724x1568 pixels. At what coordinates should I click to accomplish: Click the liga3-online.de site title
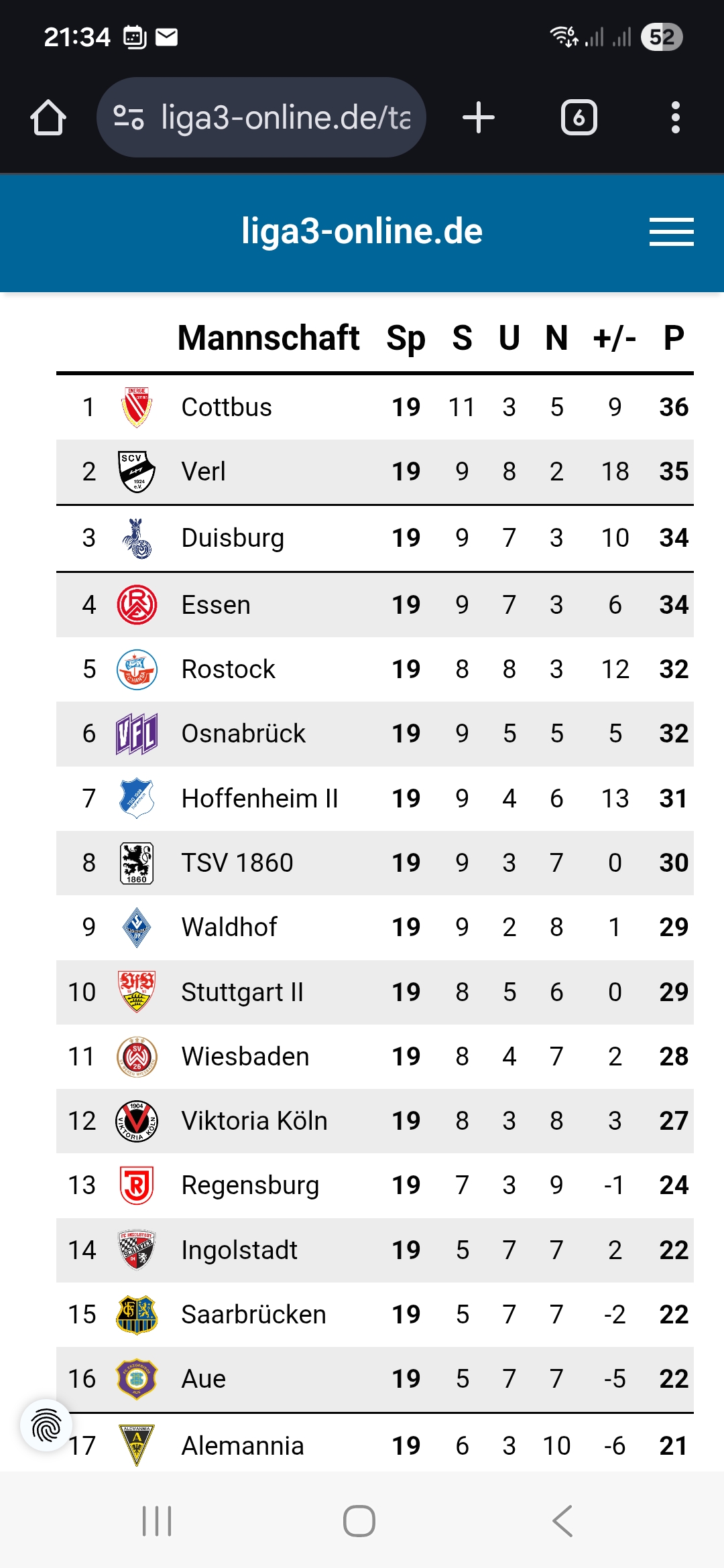[x=362, y=231]
